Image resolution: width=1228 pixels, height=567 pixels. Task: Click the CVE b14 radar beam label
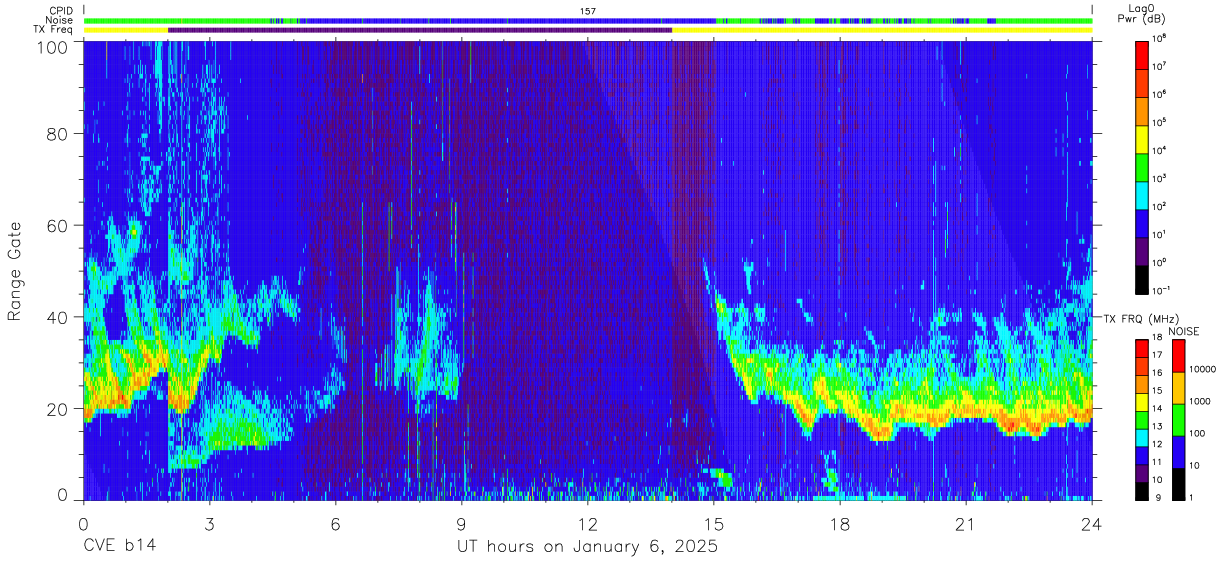point(119,547)
